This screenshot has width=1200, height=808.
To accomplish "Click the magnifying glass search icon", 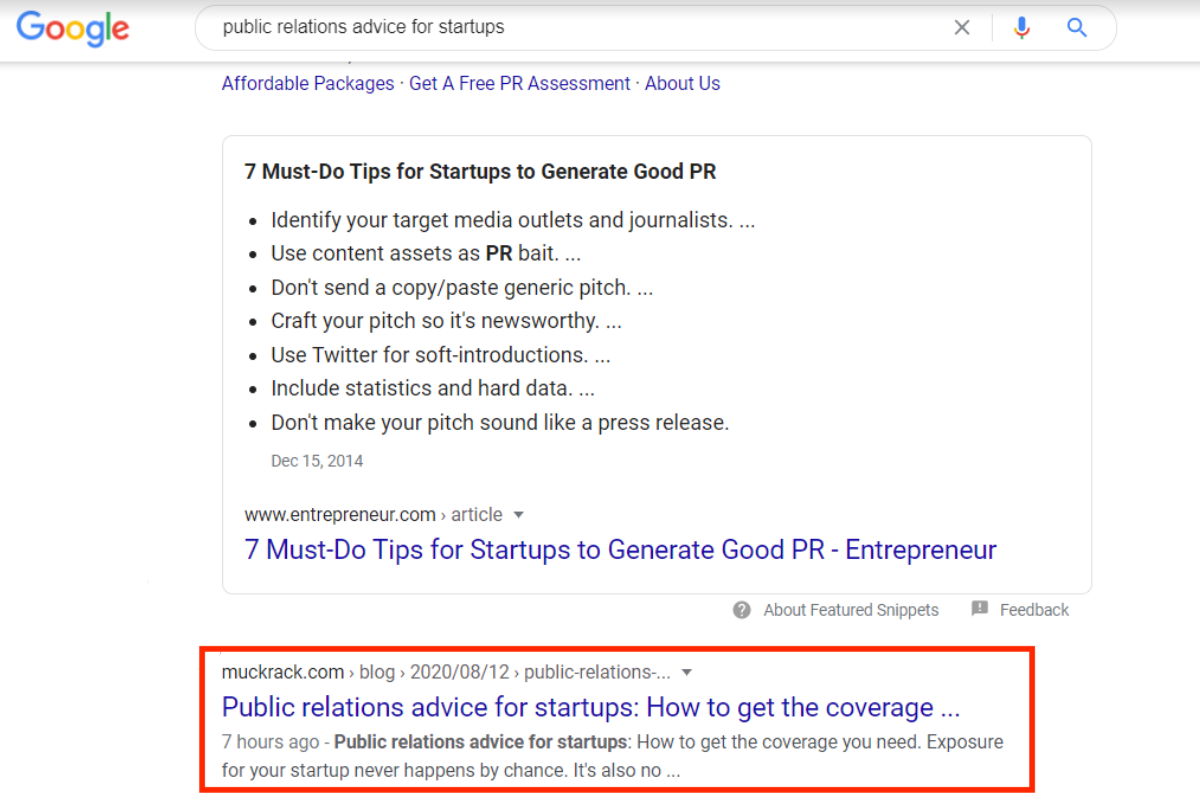I will [1077, 28].
